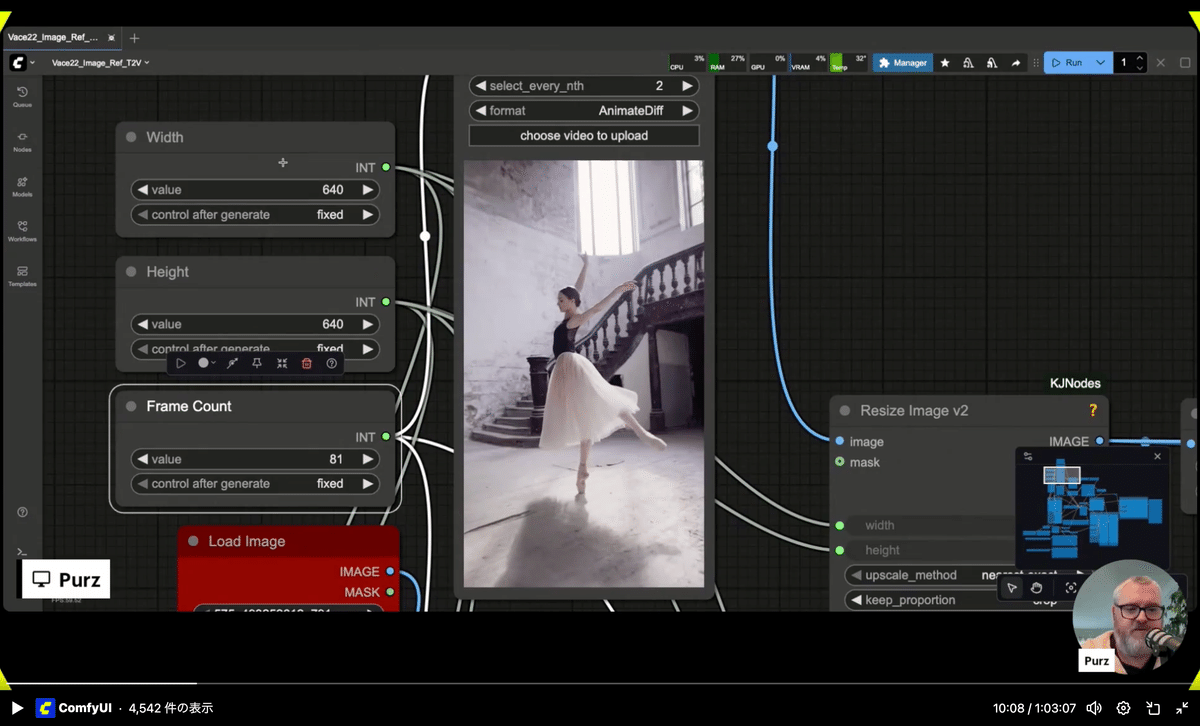
Task: Click the ballerina video preview image
Action: click(x=584, y=374)
